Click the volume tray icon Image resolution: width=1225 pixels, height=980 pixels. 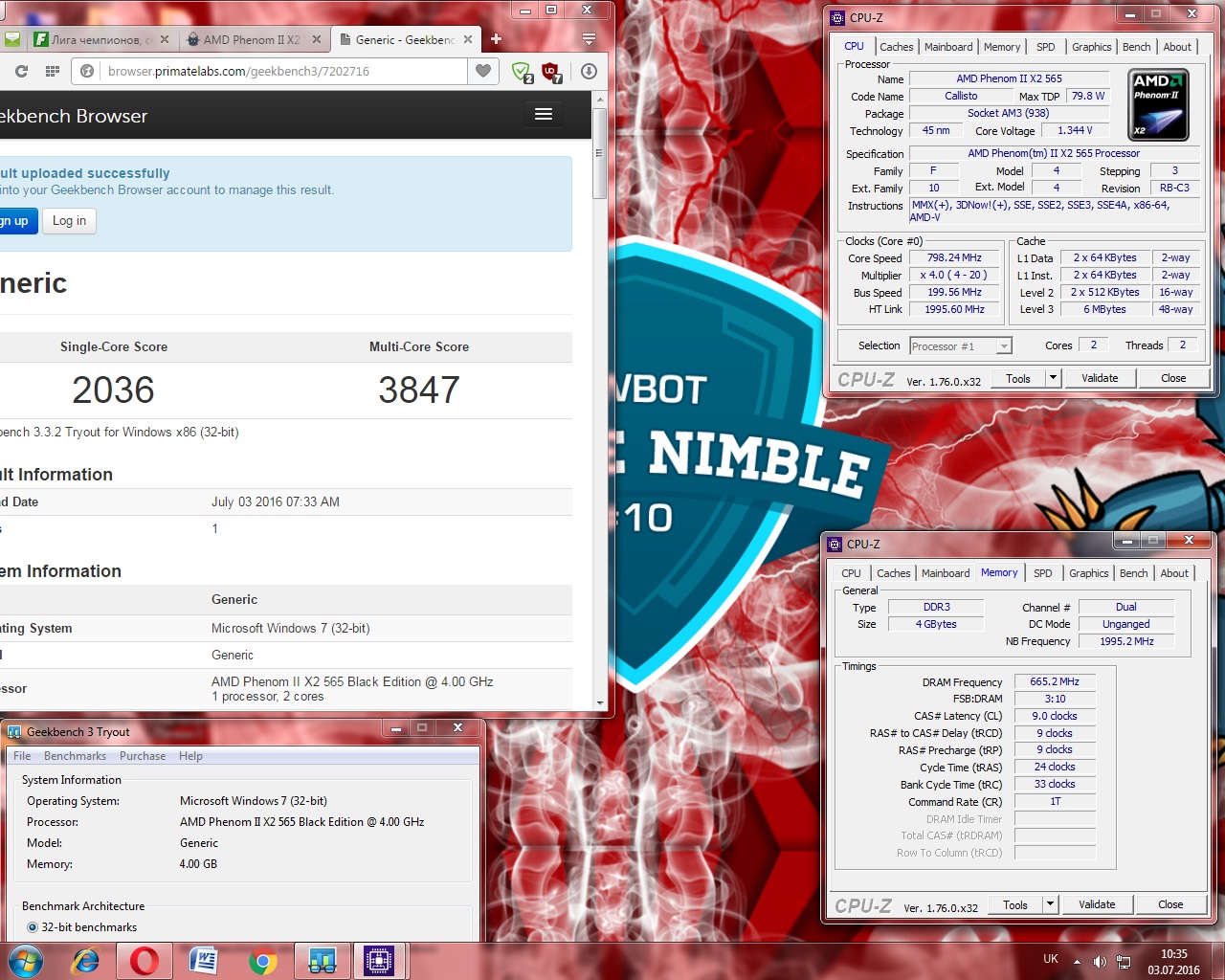(1100, 962)
